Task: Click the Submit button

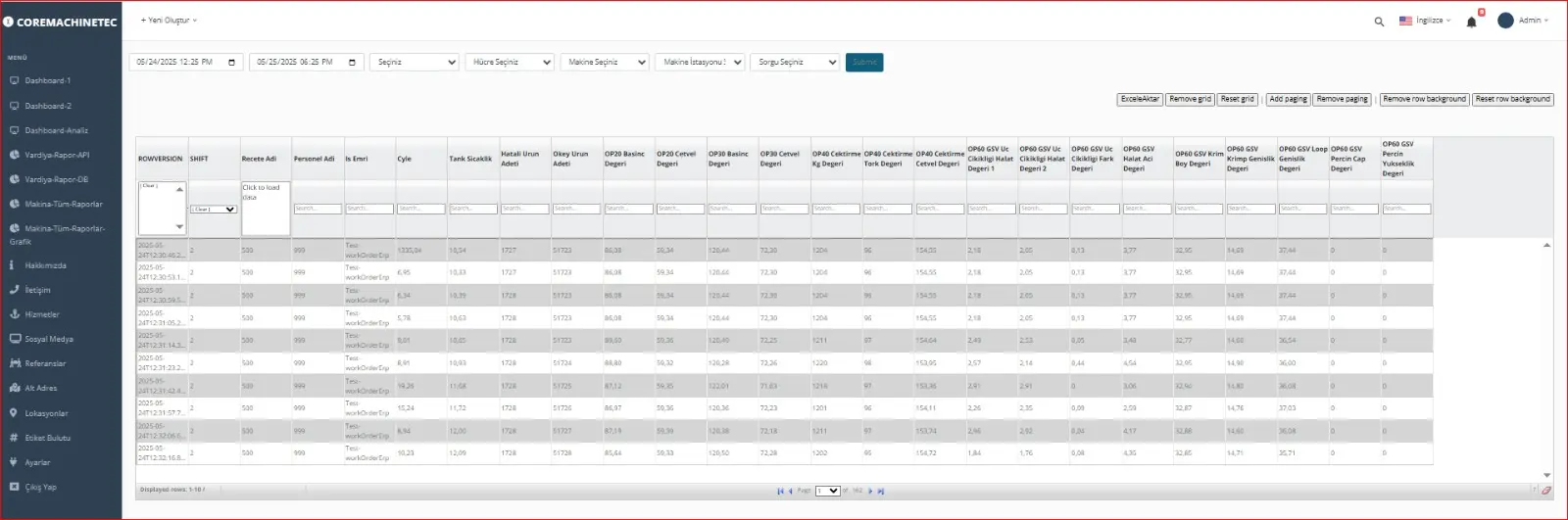Action: point(864,63)
